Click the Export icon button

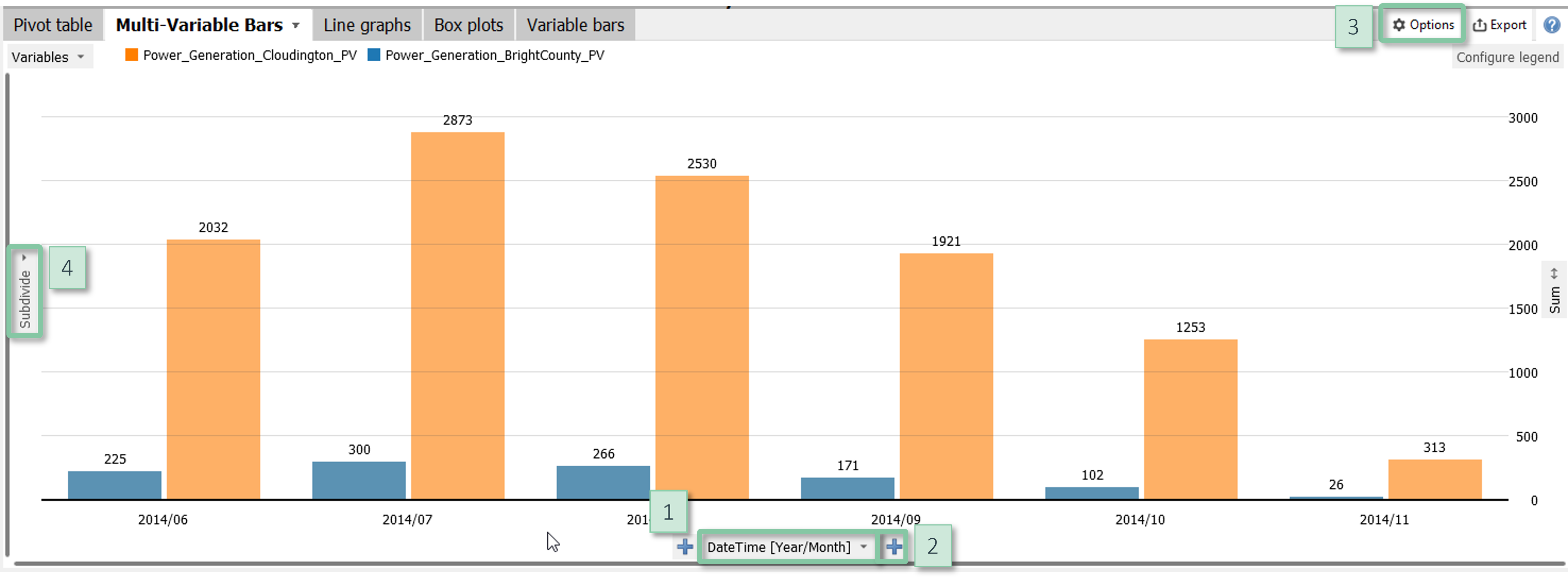coord(1499,25)
